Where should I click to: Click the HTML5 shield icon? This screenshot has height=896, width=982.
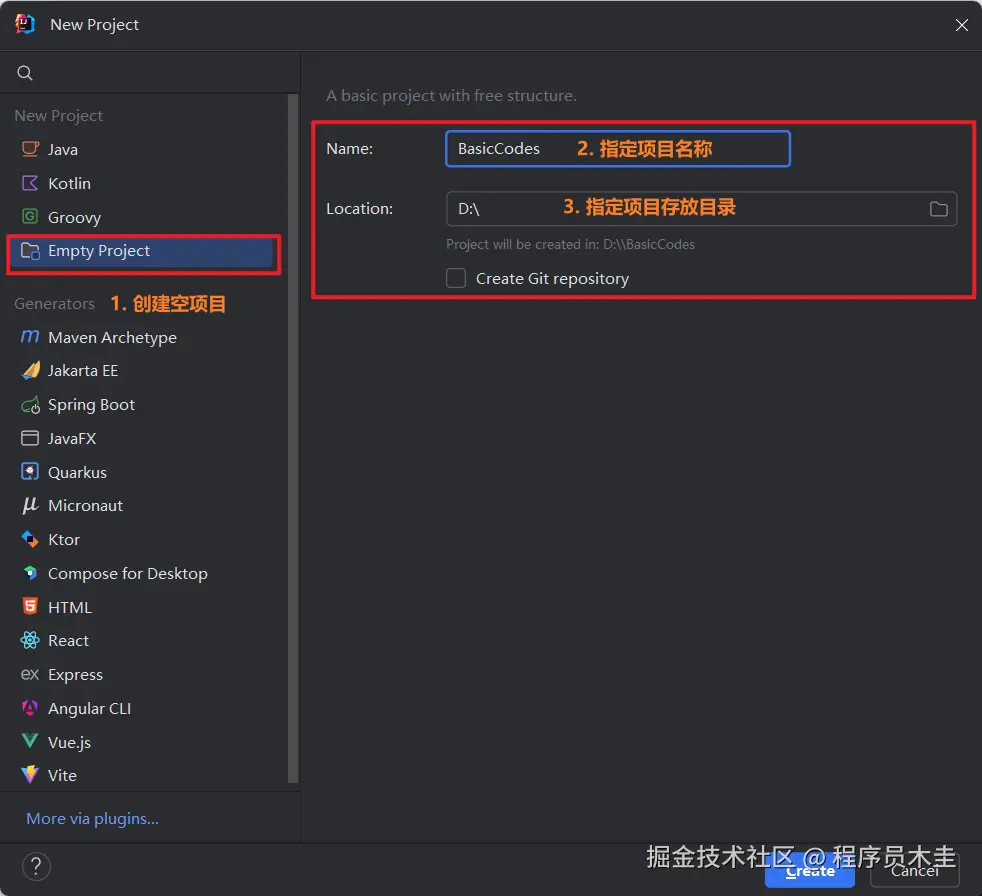pyautogui.click(x=30, y=606)
